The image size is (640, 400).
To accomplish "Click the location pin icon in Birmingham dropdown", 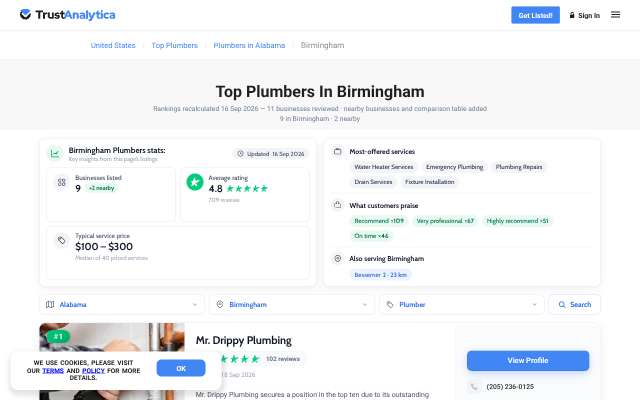I will (220, 304).
